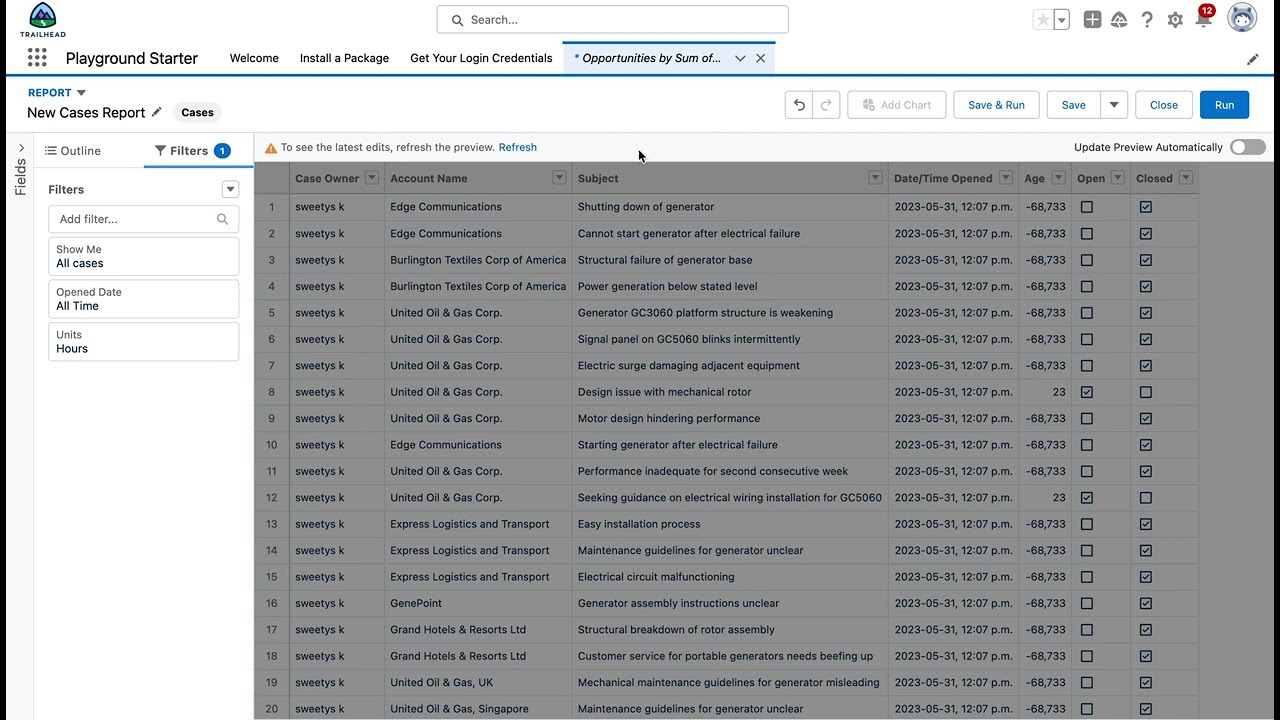1280x720 pixels.
Task: Go to Get Your Login Credentials tab
Action: [481, 58]
